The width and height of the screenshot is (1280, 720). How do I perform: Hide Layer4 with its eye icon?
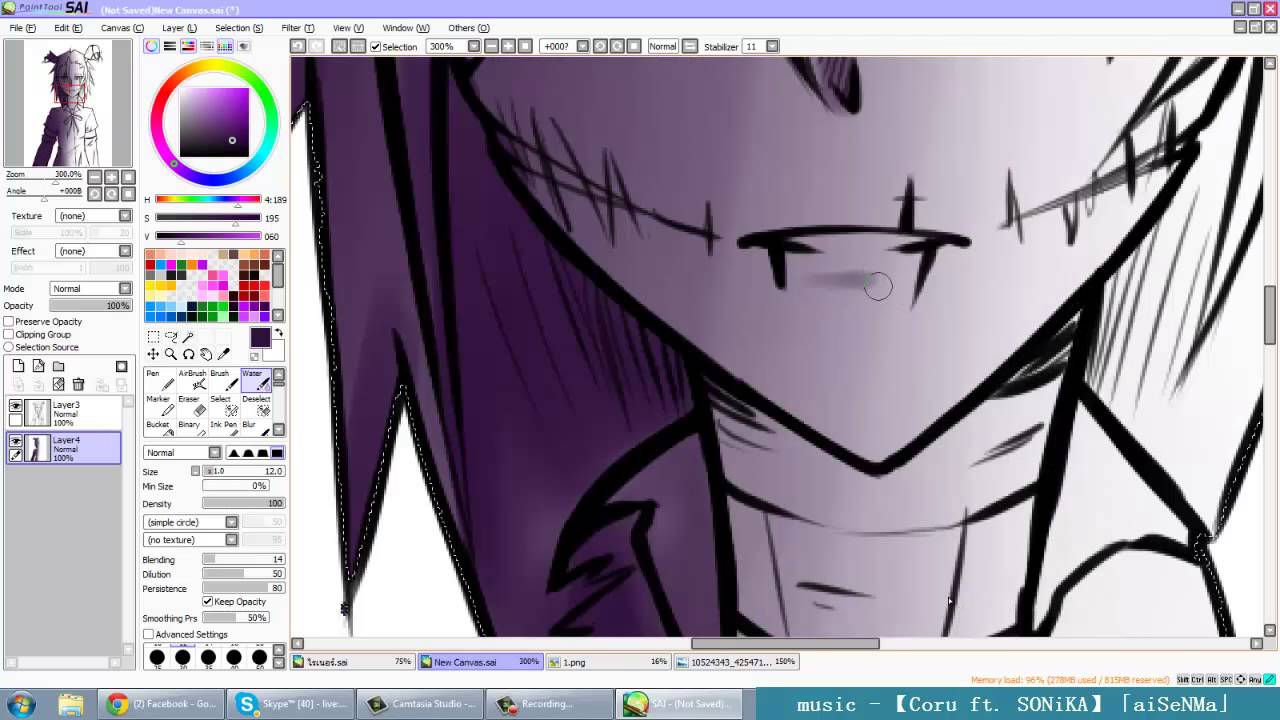tap(15, 441)
